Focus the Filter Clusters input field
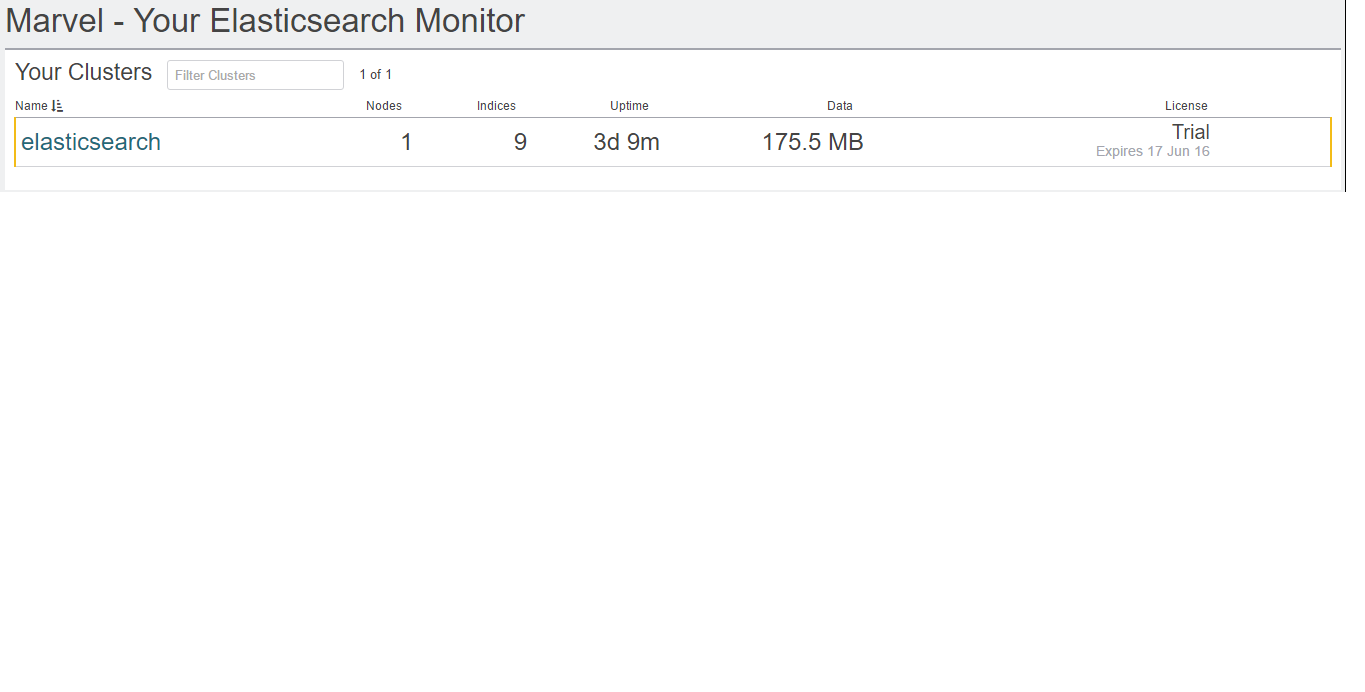The image size is (1365, 692). (255, 75)
